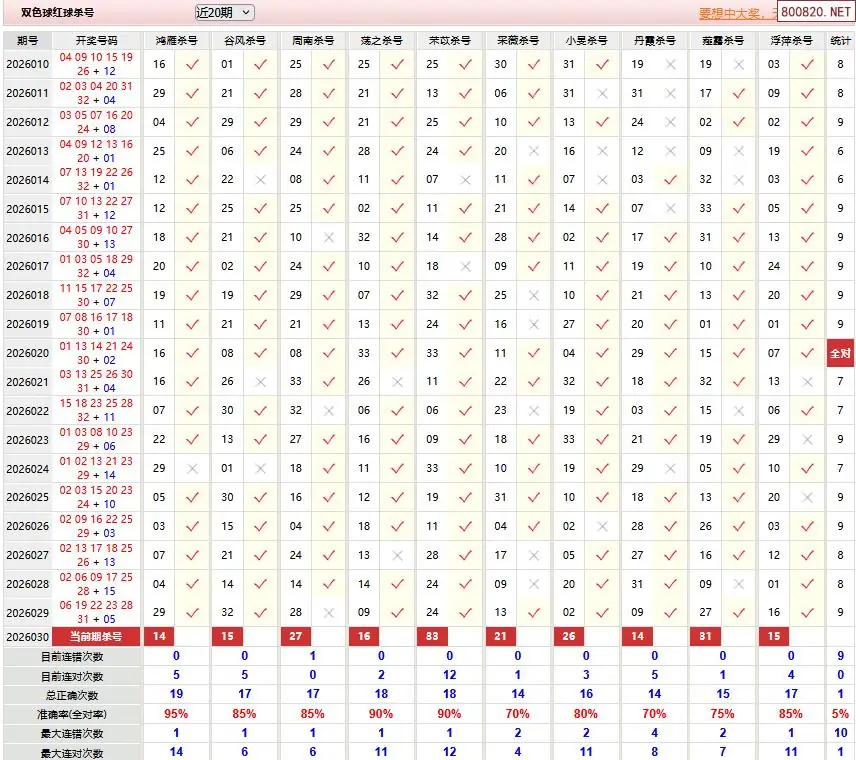This screenshot has width=856, height=760.
Task: Select the 采薇杀号 column header
Action: pos(517,40)
